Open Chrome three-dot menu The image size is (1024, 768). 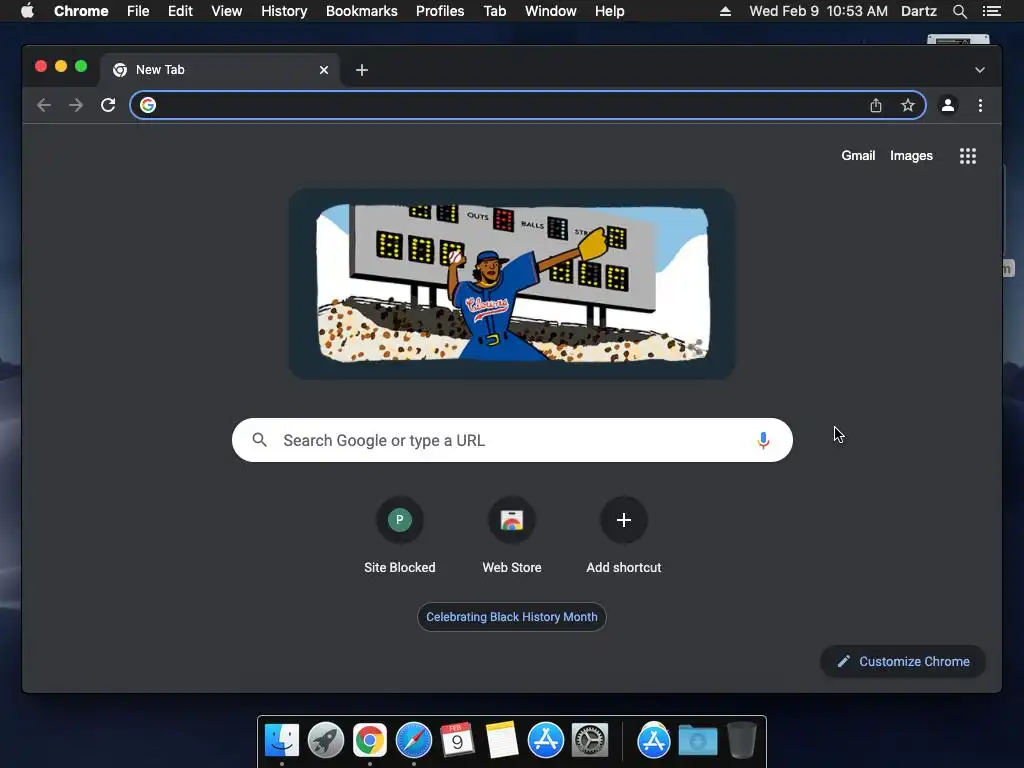(980, 105)
